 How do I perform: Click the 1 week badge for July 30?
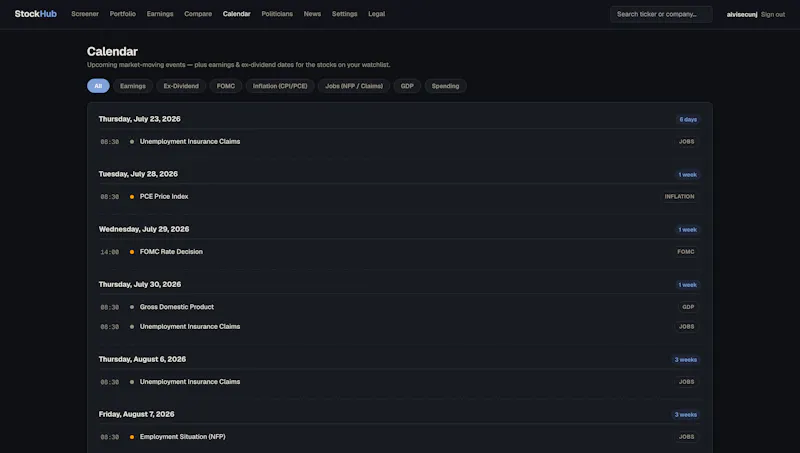(687, 285)
